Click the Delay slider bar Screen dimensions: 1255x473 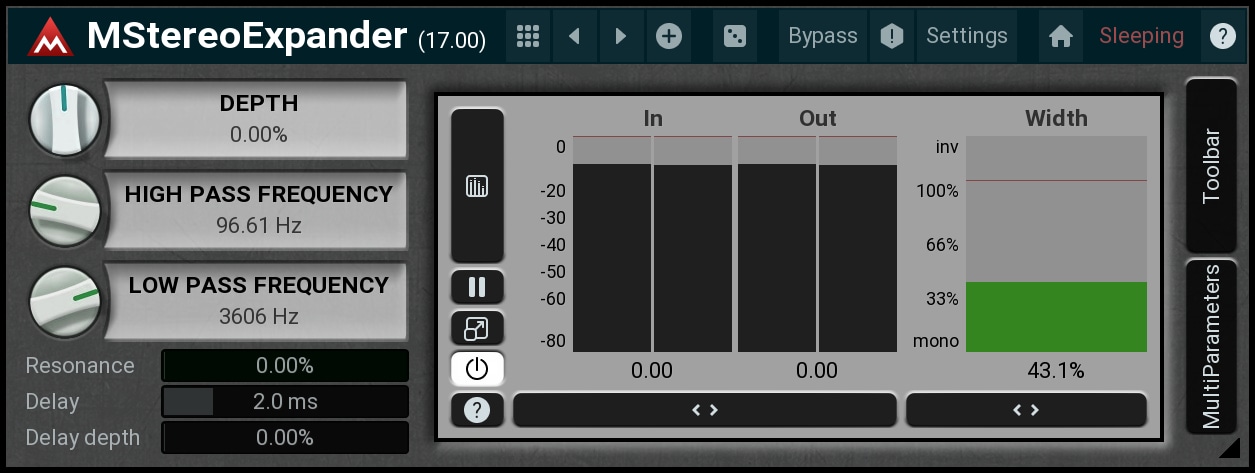(285, 402)
